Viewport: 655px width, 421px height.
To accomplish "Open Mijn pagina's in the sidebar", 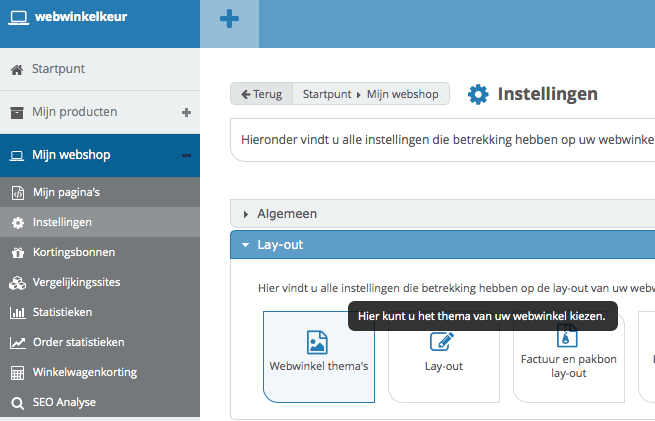I will 66,192.
